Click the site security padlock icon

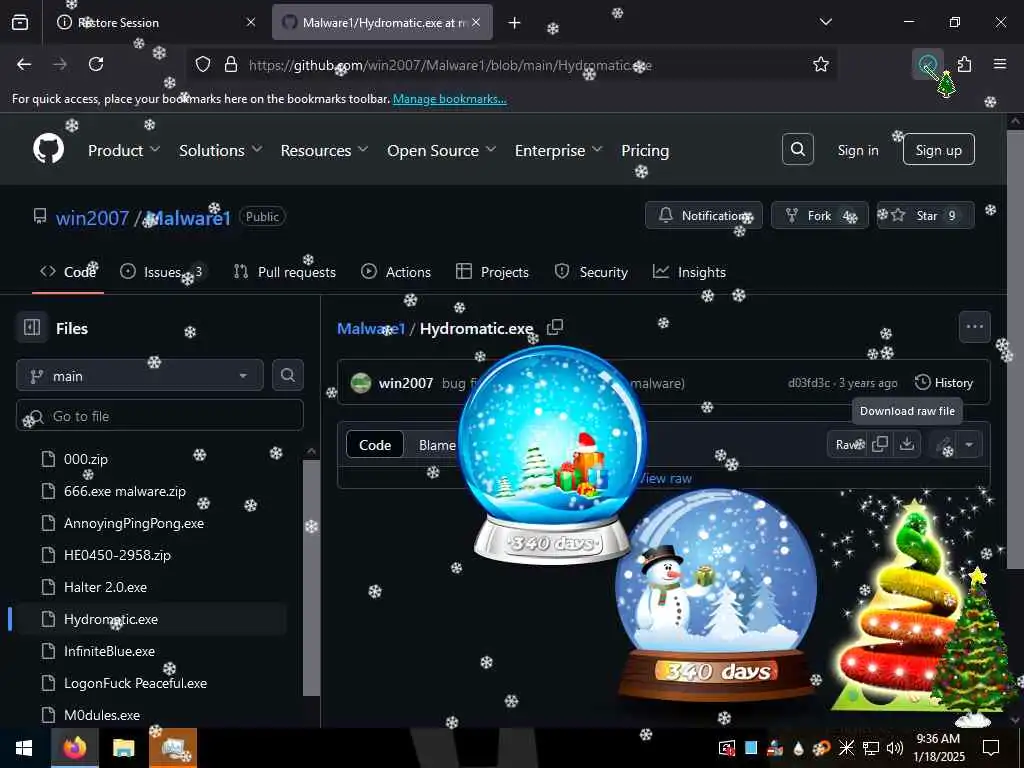pos(231,64)
